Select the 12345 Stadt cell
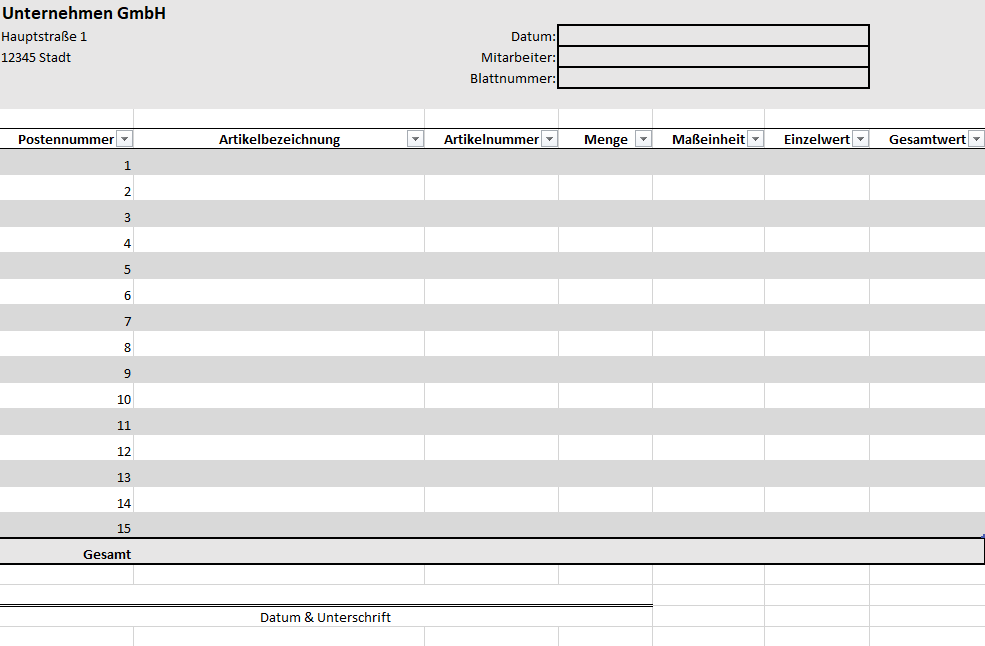The image size is (985, 646). [x=36, y=57]
